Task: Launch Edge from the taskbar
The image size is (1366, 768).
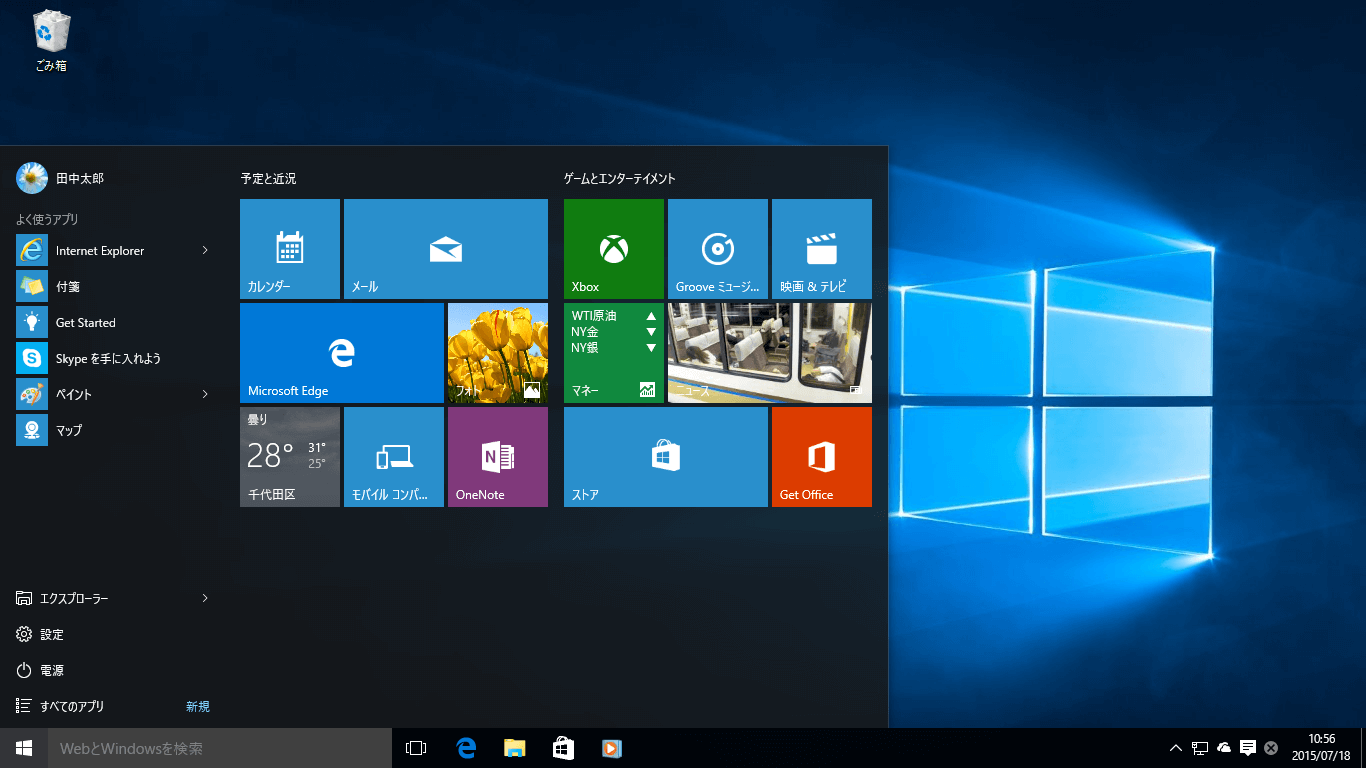Action: point(465,748)
